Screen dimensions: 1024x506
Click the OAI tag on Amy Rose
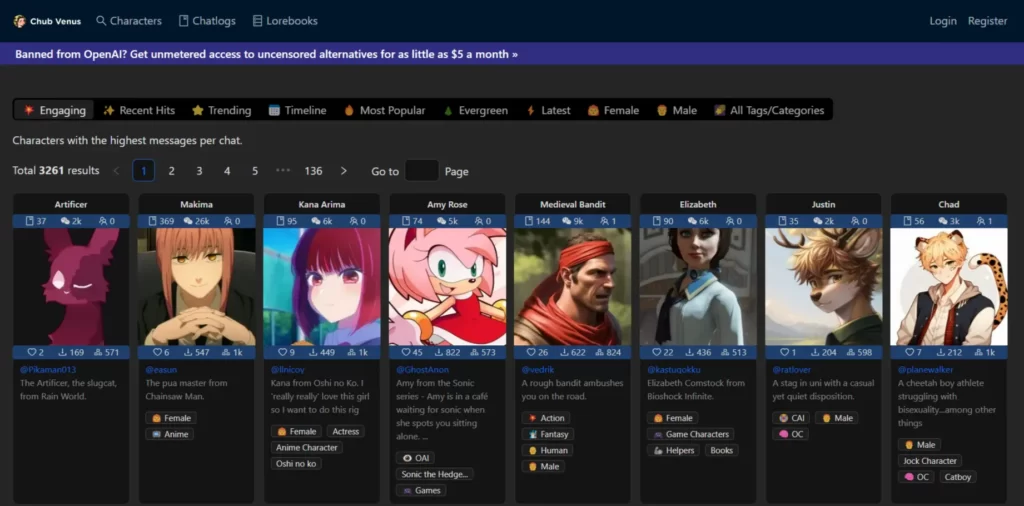tap(415, 458)
